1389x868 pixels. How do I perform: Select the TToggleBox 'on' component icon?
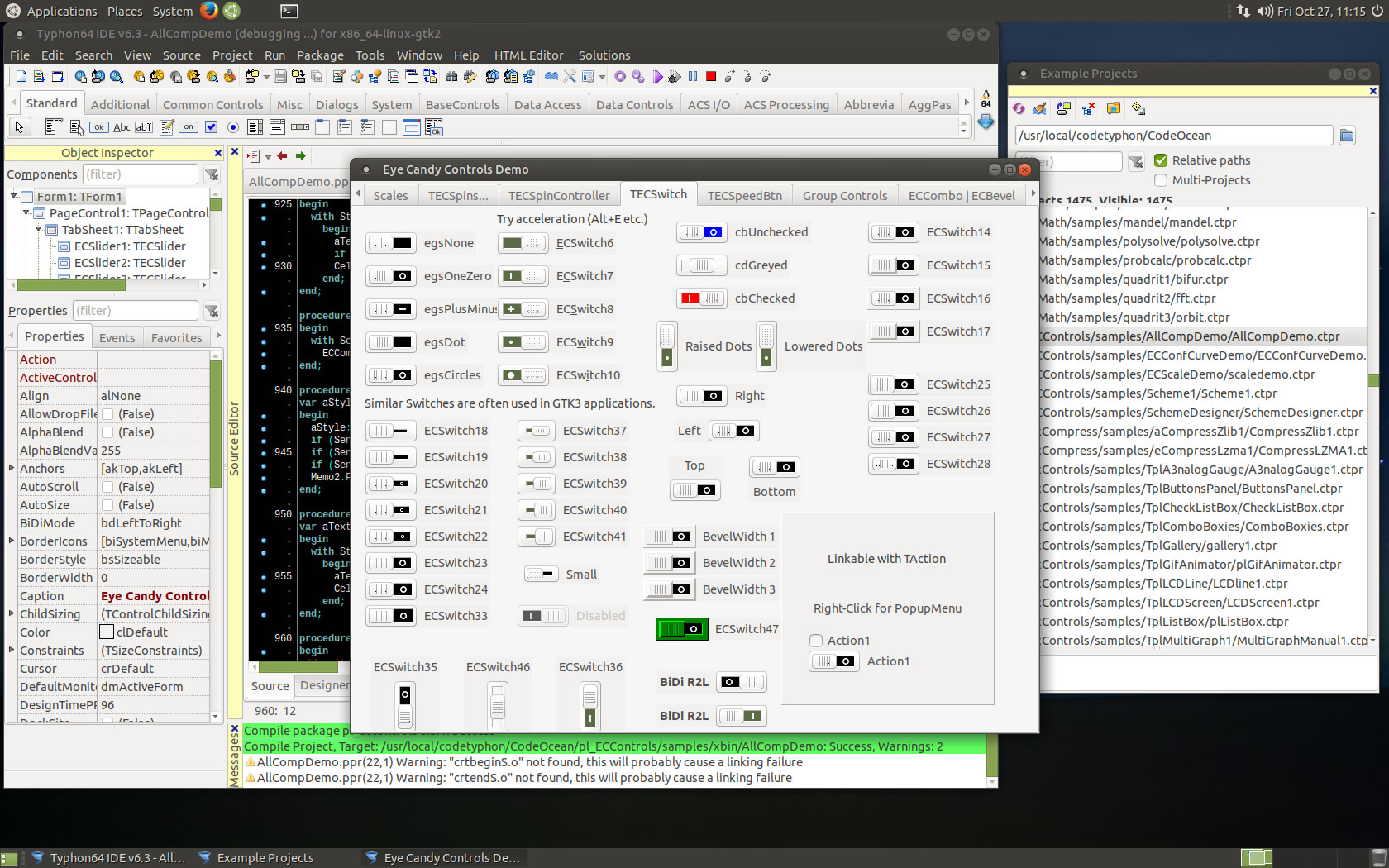[189, 127]
